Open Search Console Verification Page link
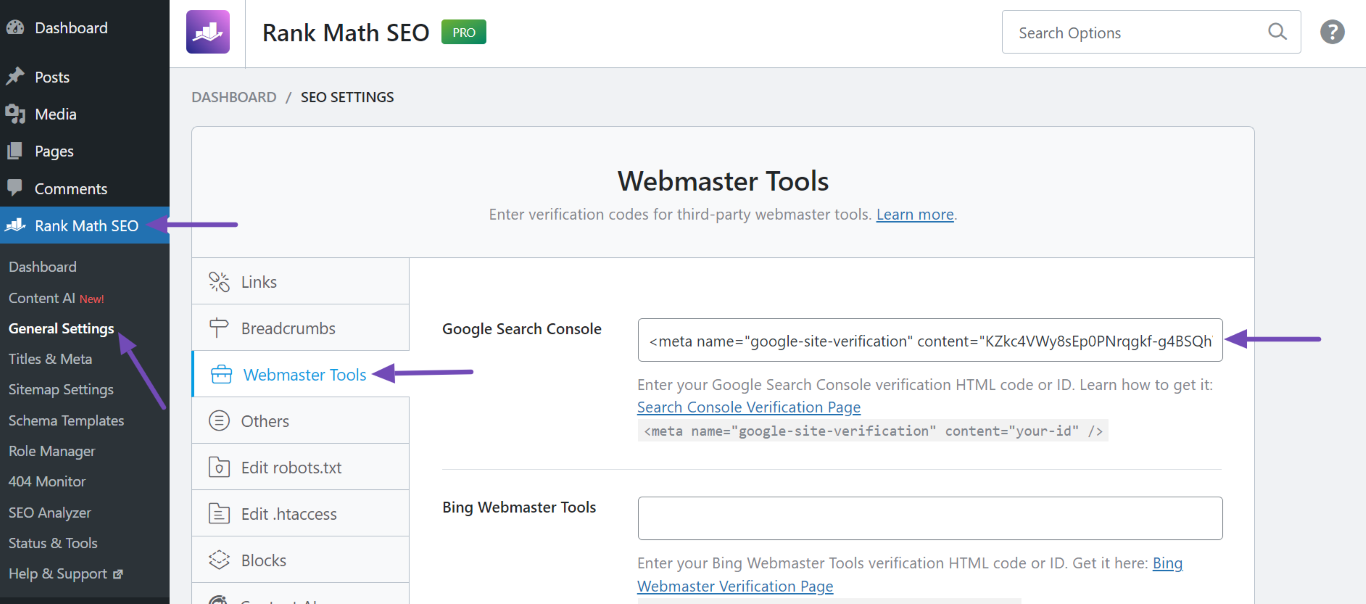Screen dimensions: 1366x604 [x=748, y=407]
